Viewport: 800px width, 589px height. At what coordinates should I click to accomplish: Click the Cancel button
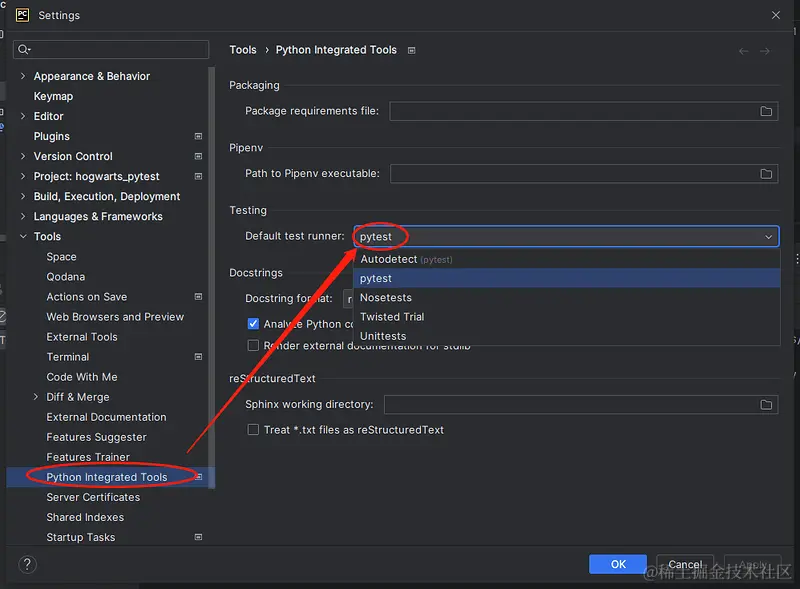pos(685,564)
